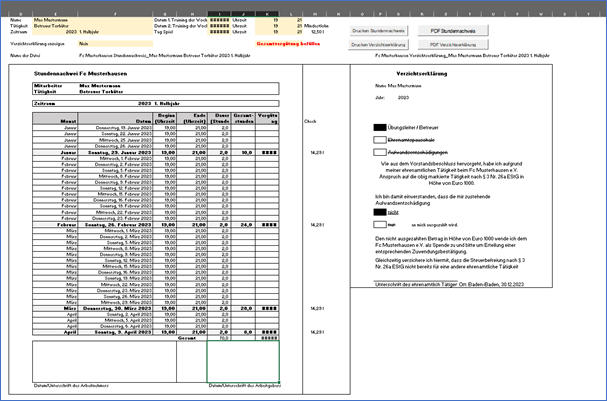Screen dimensions: 607x401
Task: Select the 'Sonntag, 26. Februar 2023' date cell
Action: pos(115,224)
